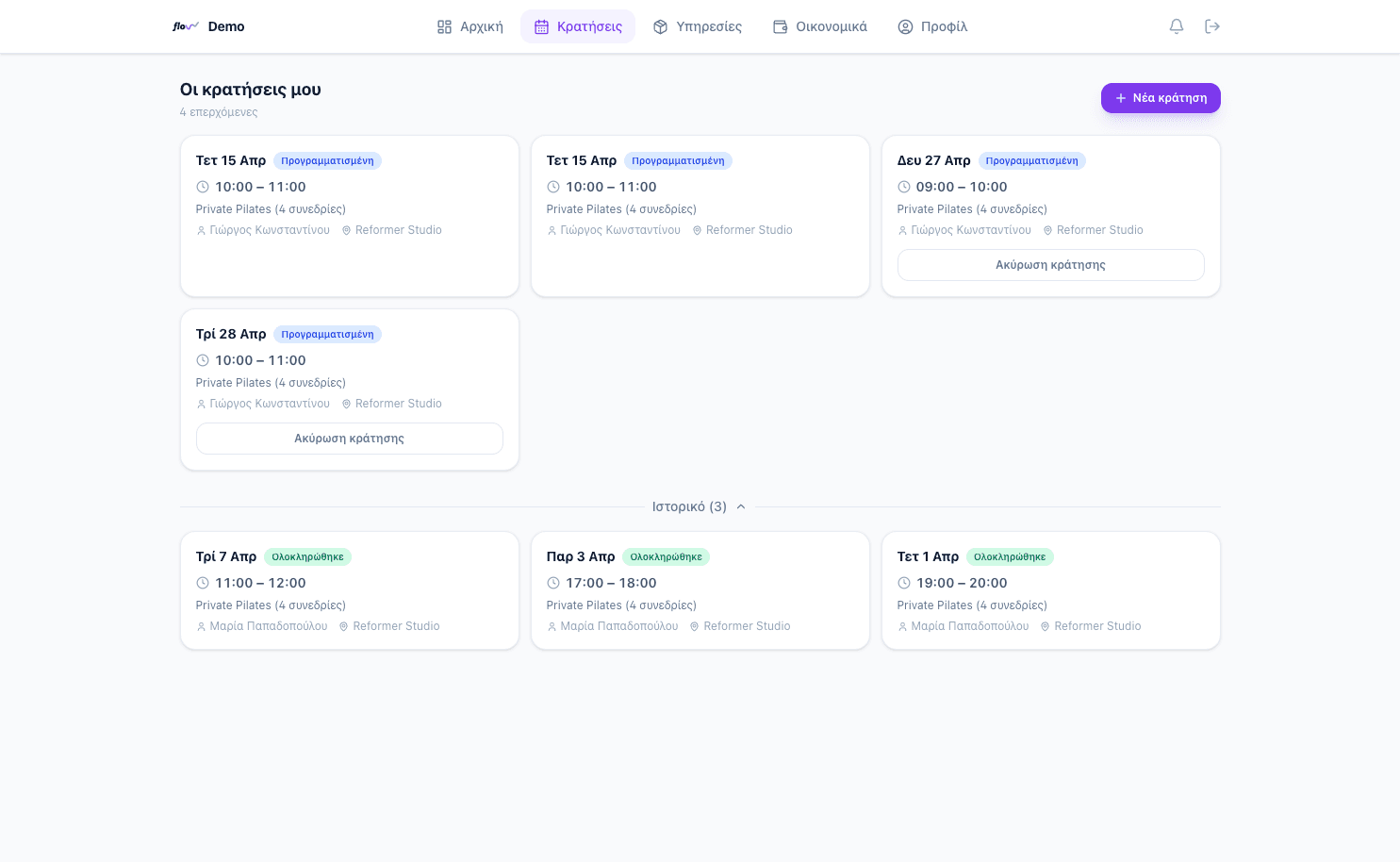
Task: Click Ολοκληρώθηκε badge on Τρί 7 Απρ card
Action: (307, 556)
